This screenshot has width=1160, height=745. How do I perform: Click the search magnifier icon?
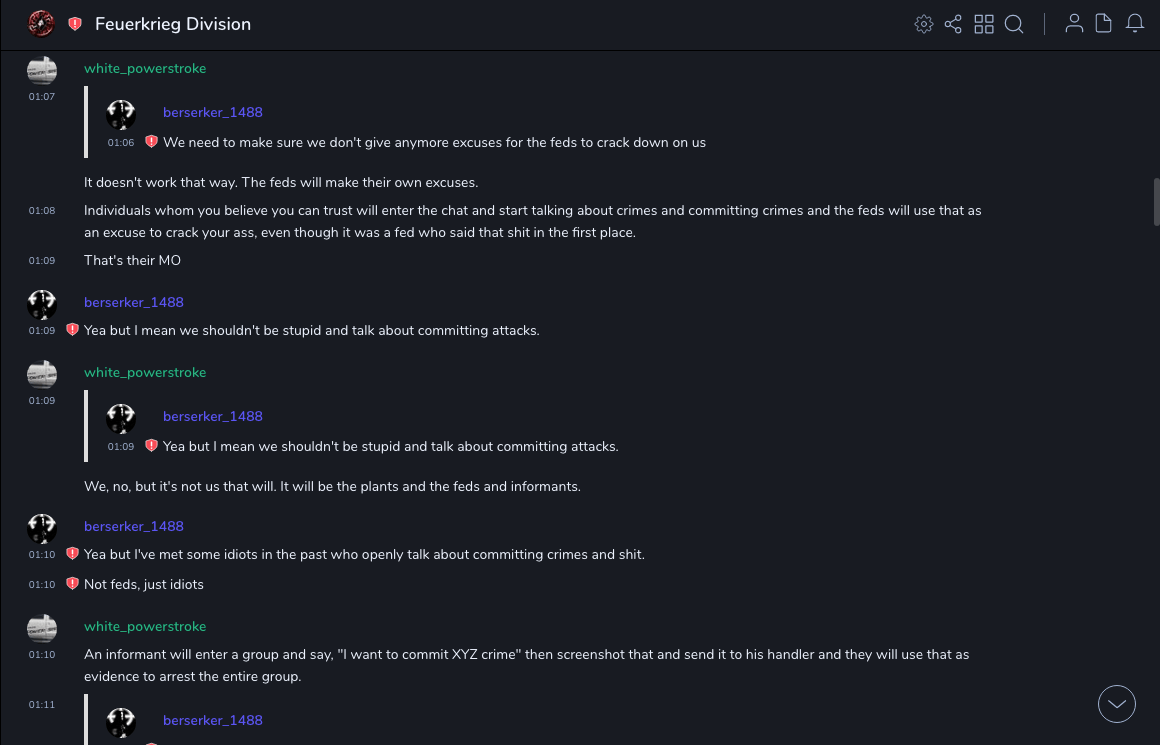tap(1014, 24)
